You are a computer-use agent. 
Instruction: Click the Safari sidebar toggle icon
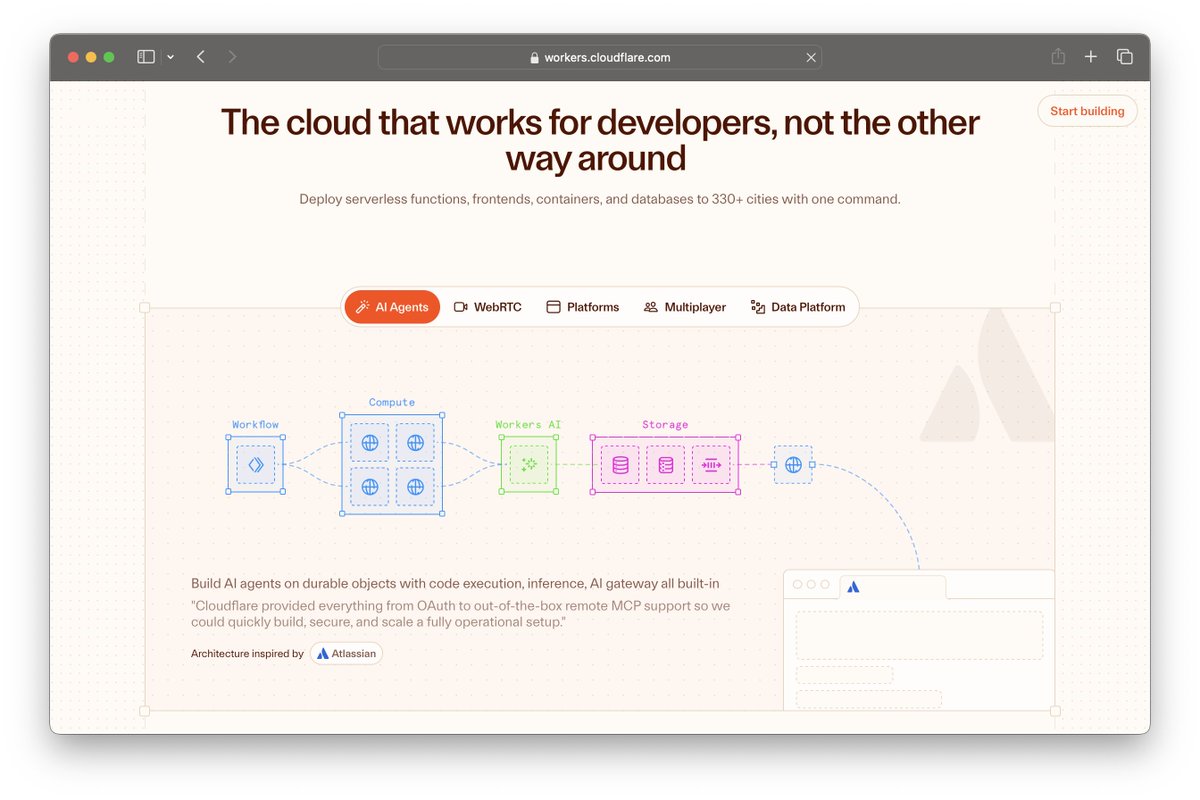[146, 57]
